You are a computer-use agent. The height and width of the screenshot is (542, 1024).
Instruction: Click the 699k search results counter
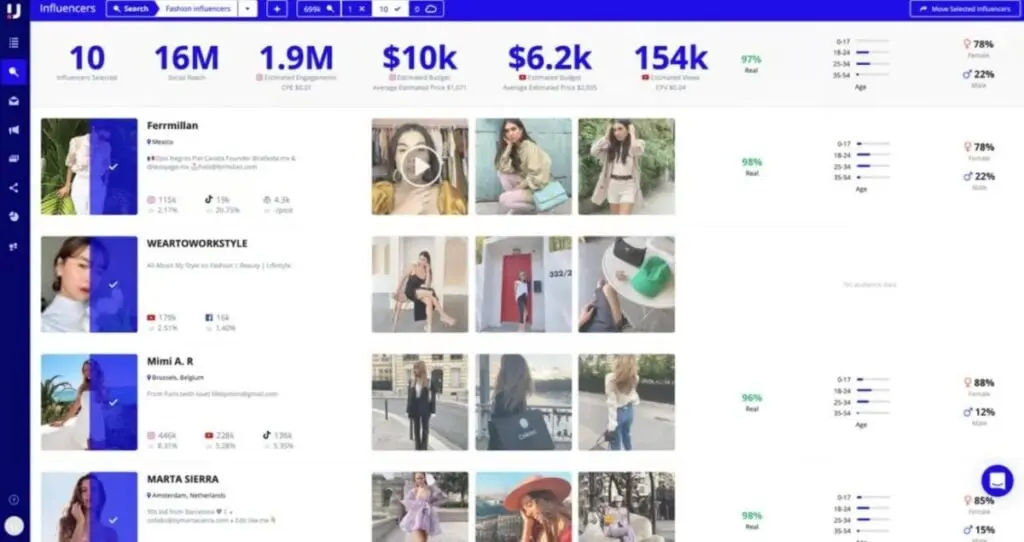(x=319, y=9)
